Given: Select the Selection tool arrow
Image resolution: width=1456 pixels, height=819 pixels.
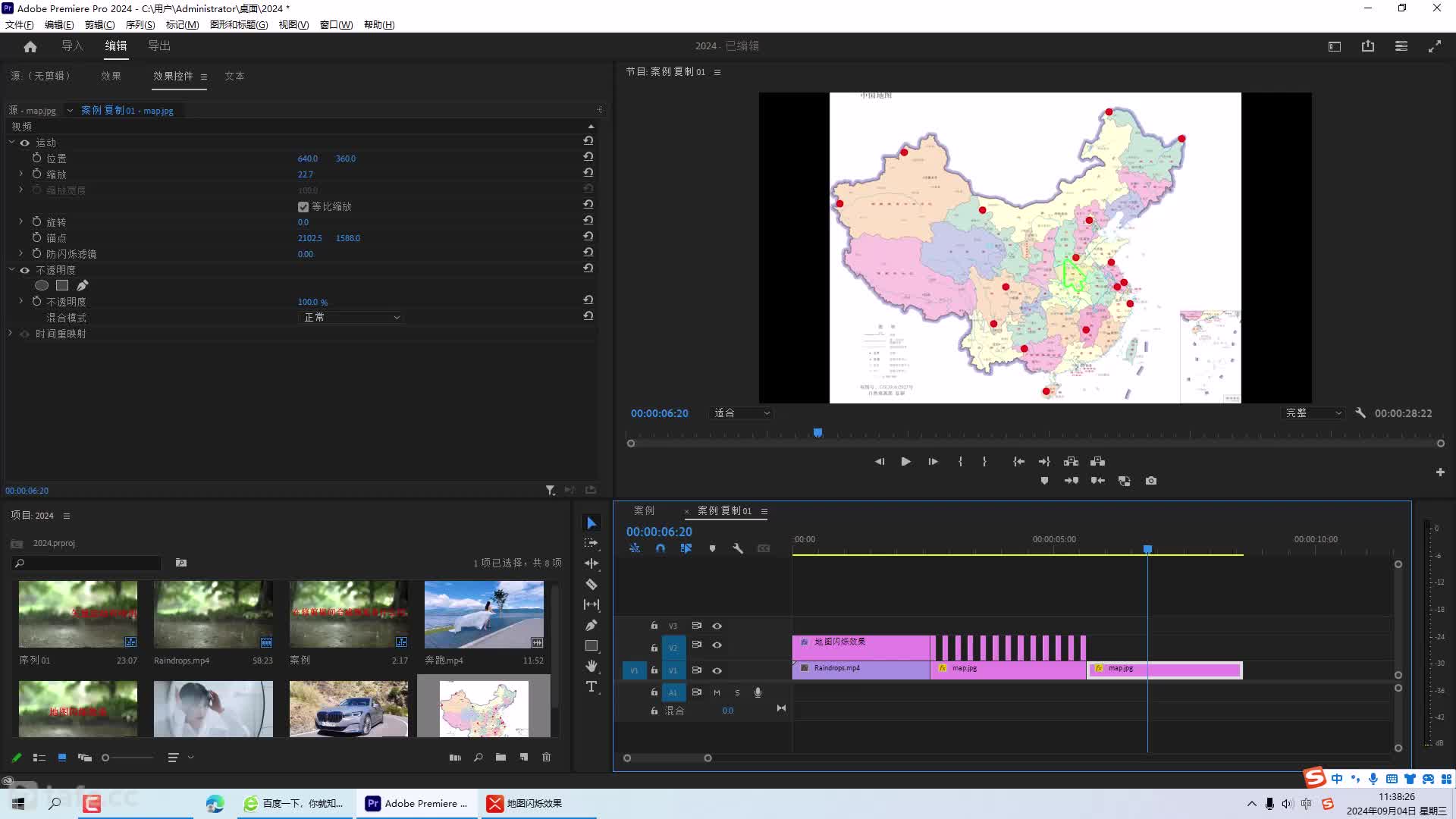Looking at the screenshot, I should click(x=591, y=523).
